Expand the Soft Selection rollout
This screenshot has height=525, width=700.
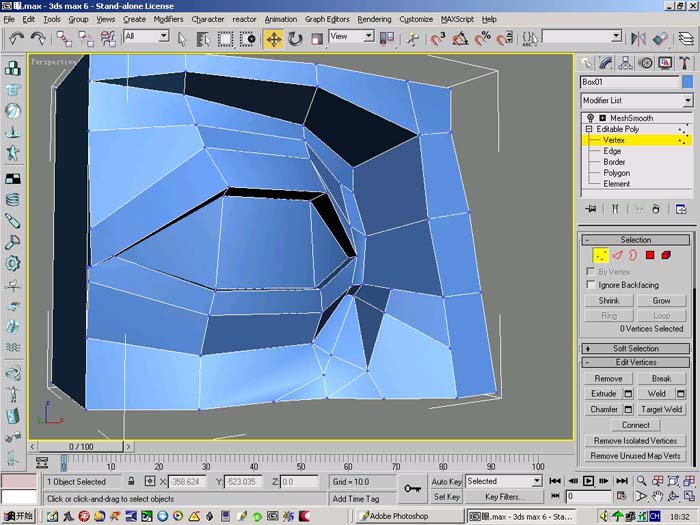click(635, 348)
